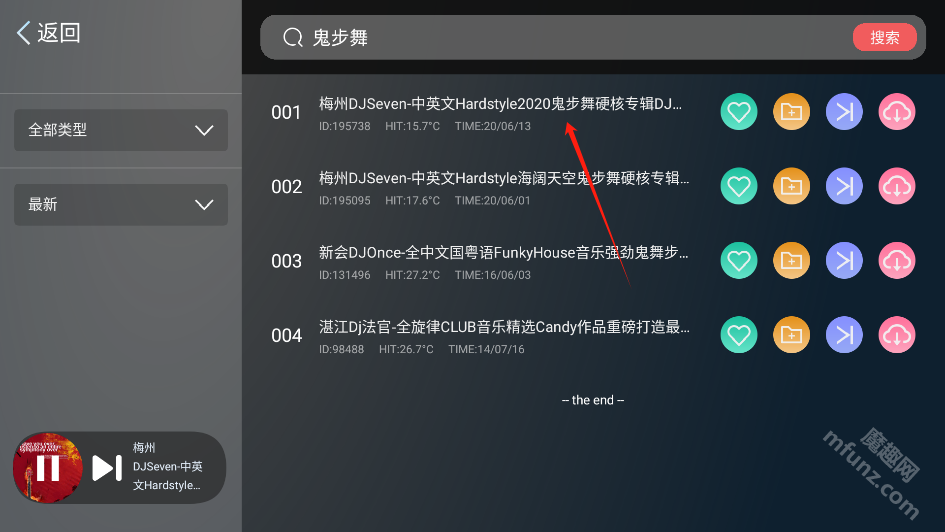Open track 003 新会DJOnce FunkyHouse title

[x=503, y=252]
